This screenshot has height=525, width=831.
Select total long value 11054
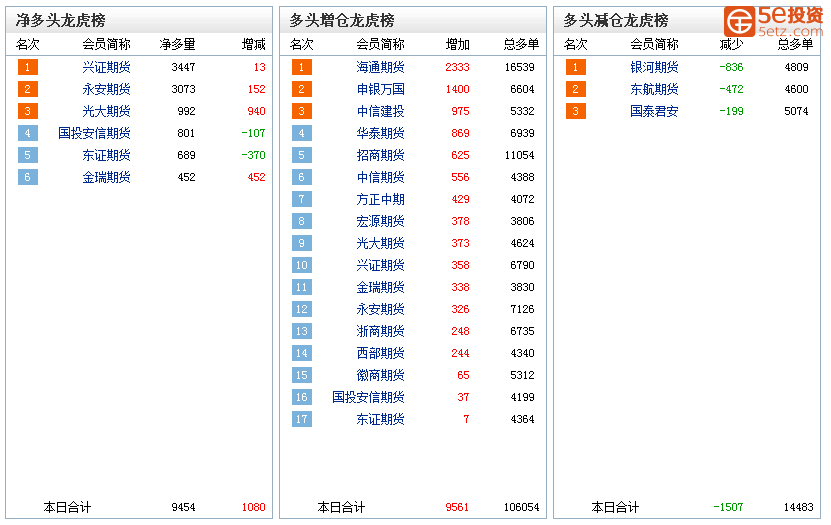pyautogui.click(x=519, y=155)
